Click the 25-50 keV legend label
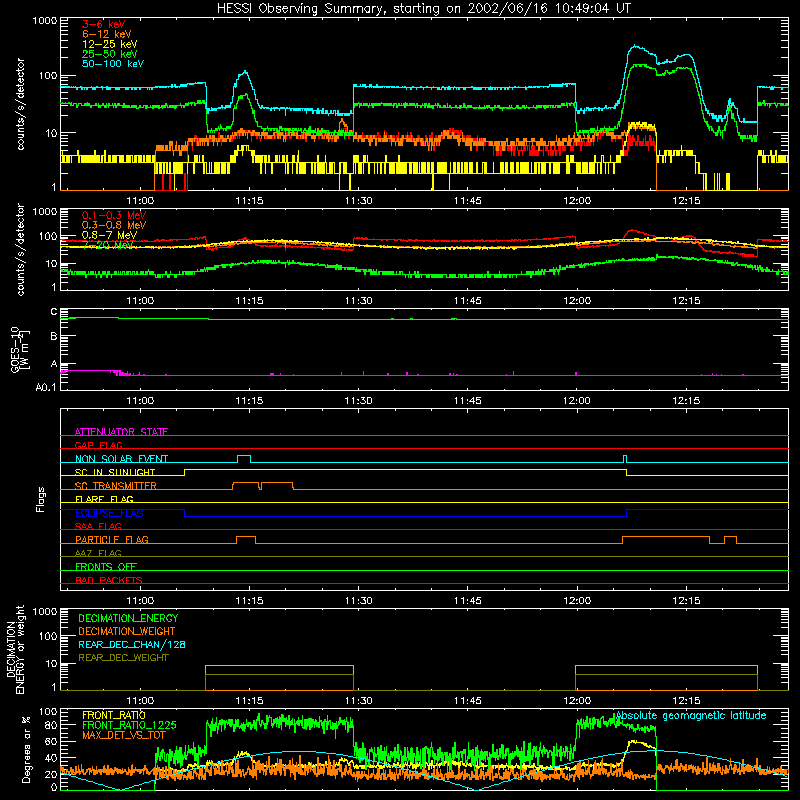Viewport: 800px width, 800px height. [x=110, y=54]
